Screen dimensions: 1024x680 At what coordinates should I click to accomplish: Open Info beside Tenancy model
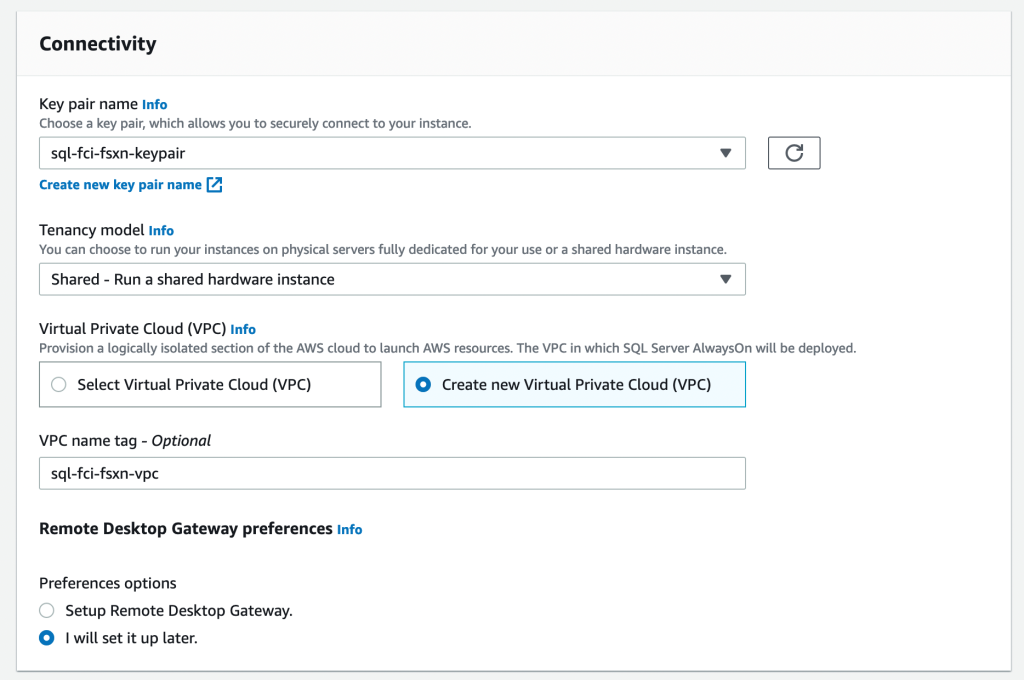pos(161,230)
